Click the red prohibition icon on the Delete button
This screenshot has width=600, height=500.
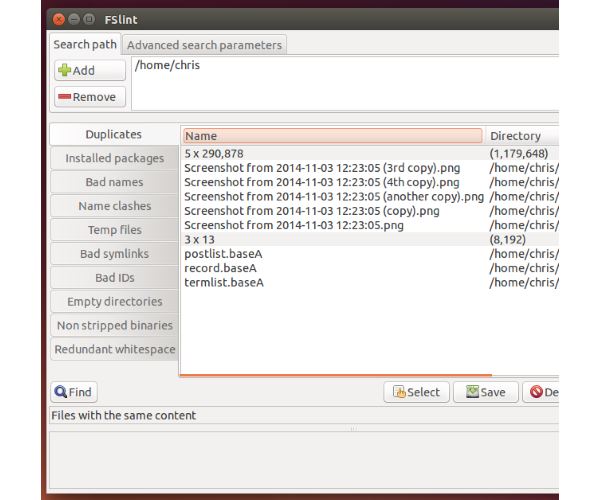point(536,392)
